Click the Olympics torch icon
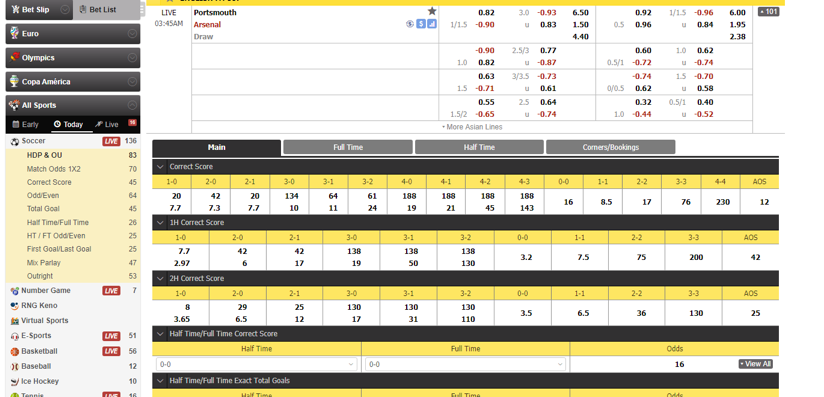 tap(14, 57)
